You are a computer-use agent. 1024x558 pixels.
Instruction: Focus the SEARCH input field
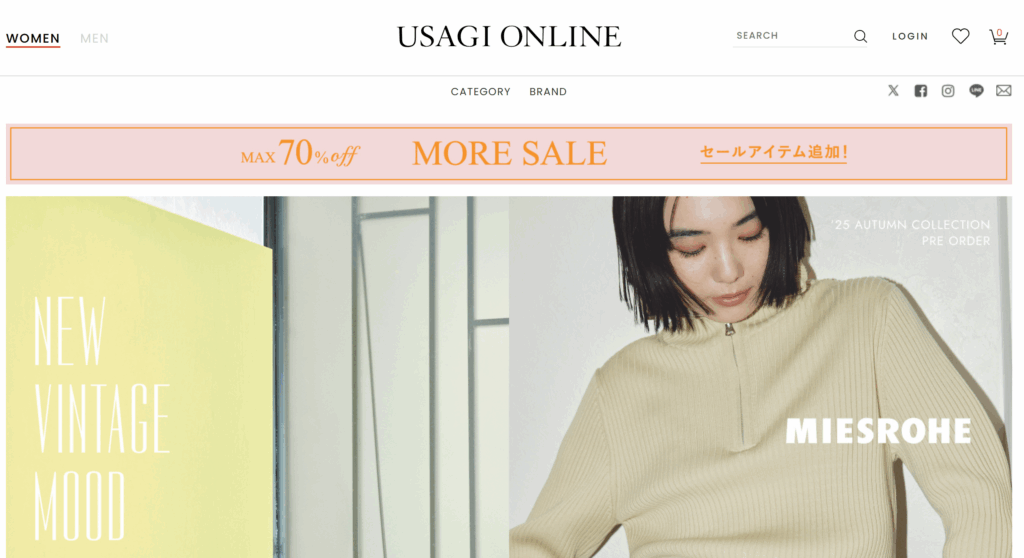(x=792, y=36)
